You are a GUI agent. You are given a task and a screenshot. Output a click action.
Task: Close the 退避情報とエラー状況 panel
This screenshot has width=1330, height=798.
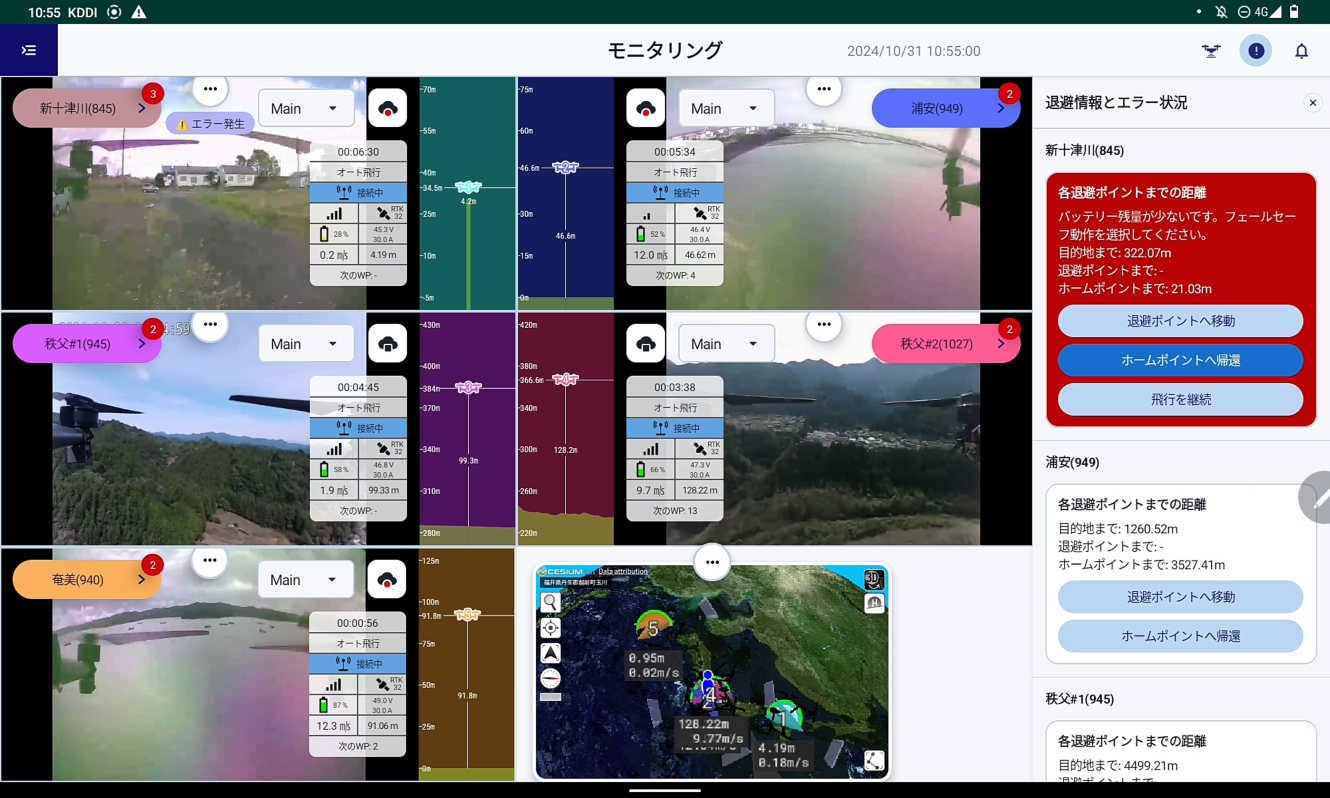(x=1312, y=103)
